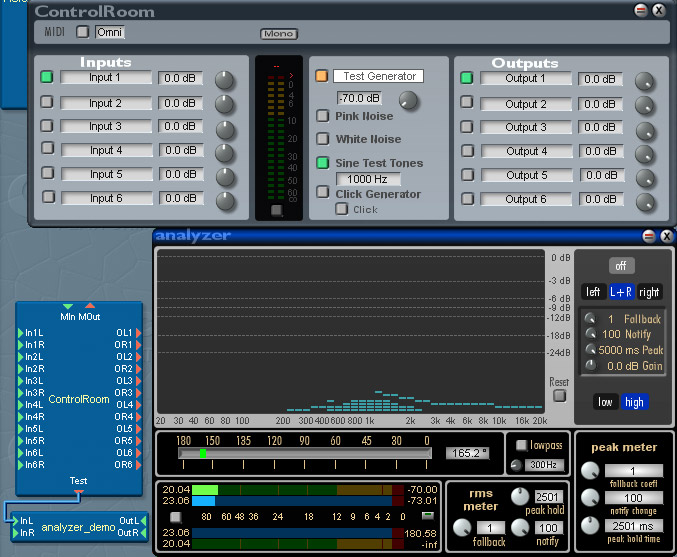The height and width of the screenshot is (557, 677).
Task: Click the analyzer off button
Action: point(622,266)
